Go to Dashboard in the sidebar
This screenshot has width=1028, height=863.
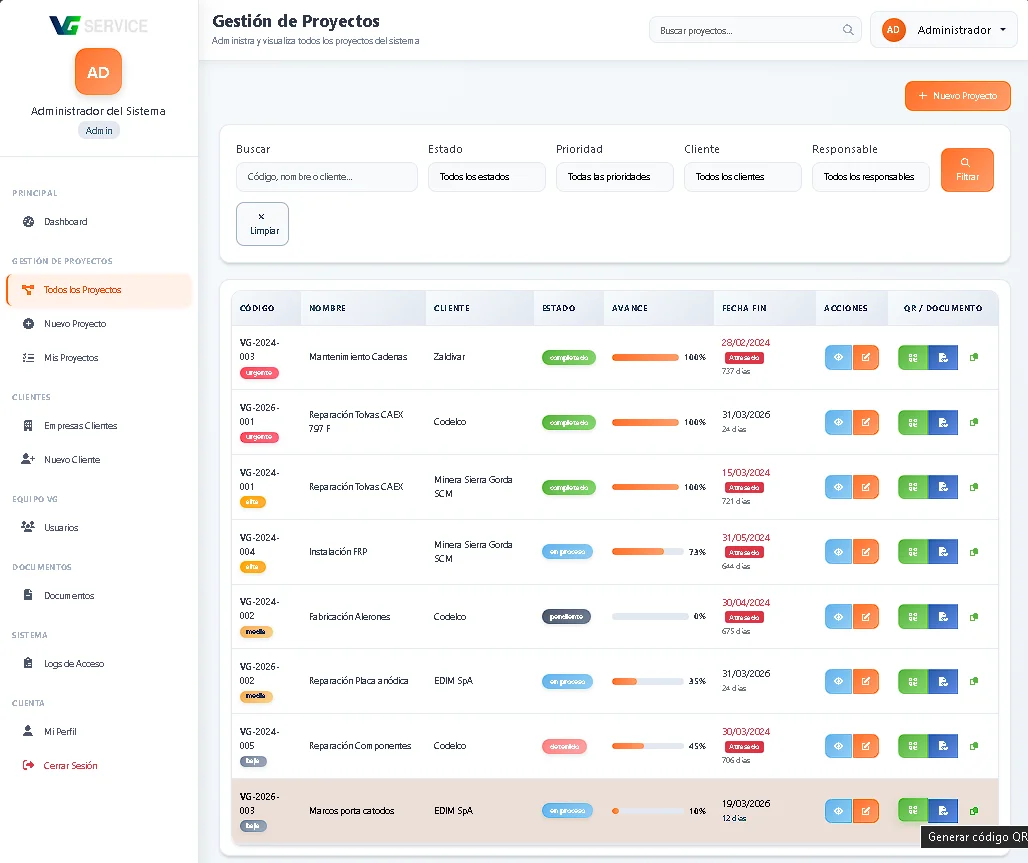[x=65, y=222]
